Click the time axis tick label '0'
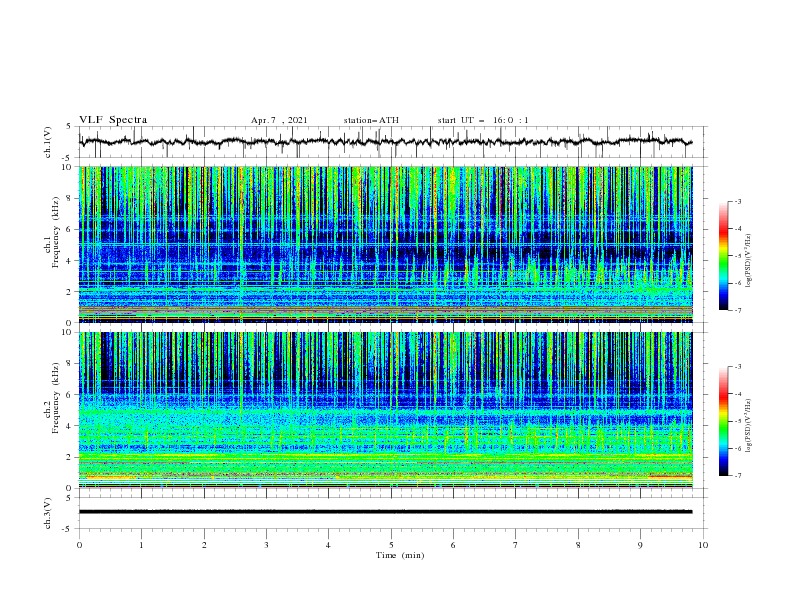Image resolution: width=792 pixels, height=612 pixels. tap(79, 545)
